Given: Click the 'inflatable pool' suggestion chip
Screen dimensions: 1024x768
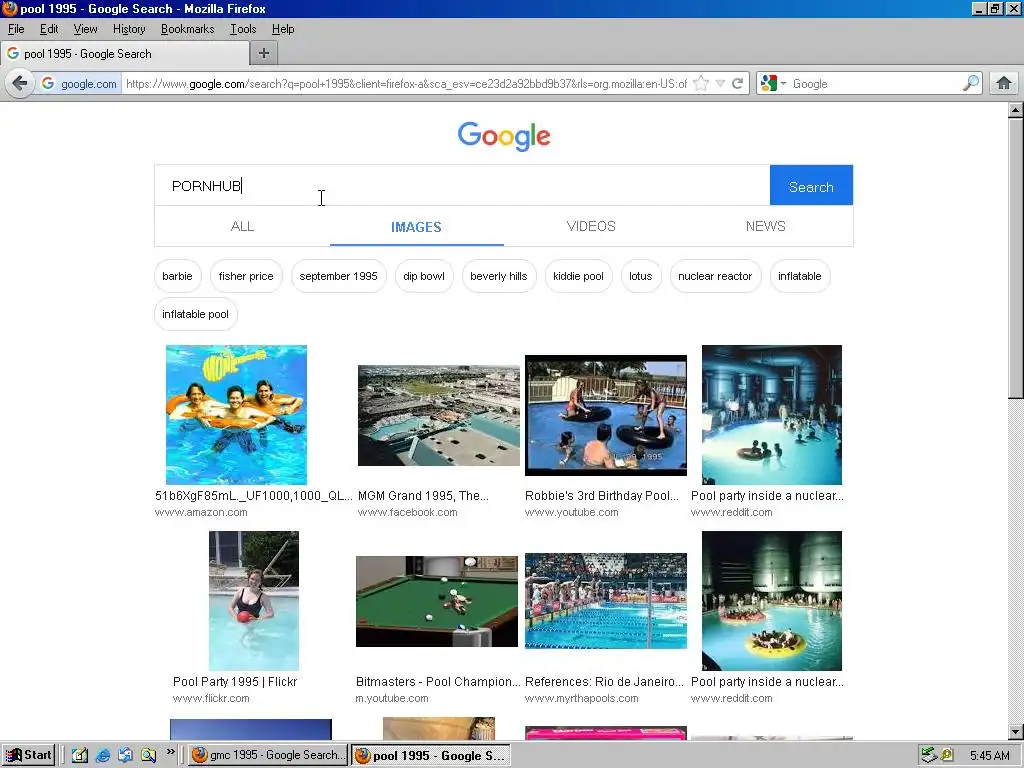Looking at the screenshot, I should [195, 314].
